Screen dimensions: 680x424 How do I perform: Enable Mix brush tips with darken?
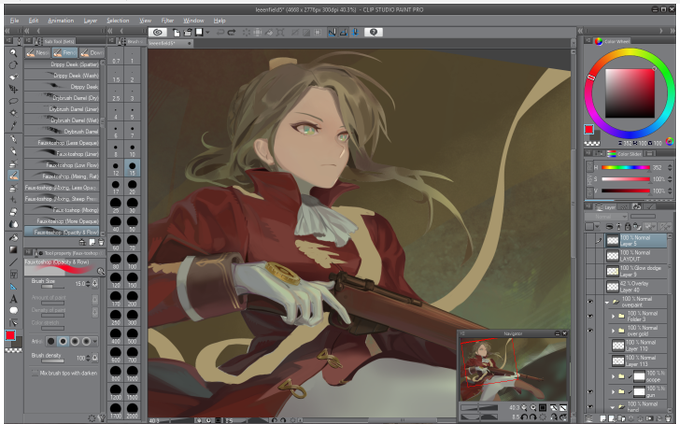click(x=35, y=373)
